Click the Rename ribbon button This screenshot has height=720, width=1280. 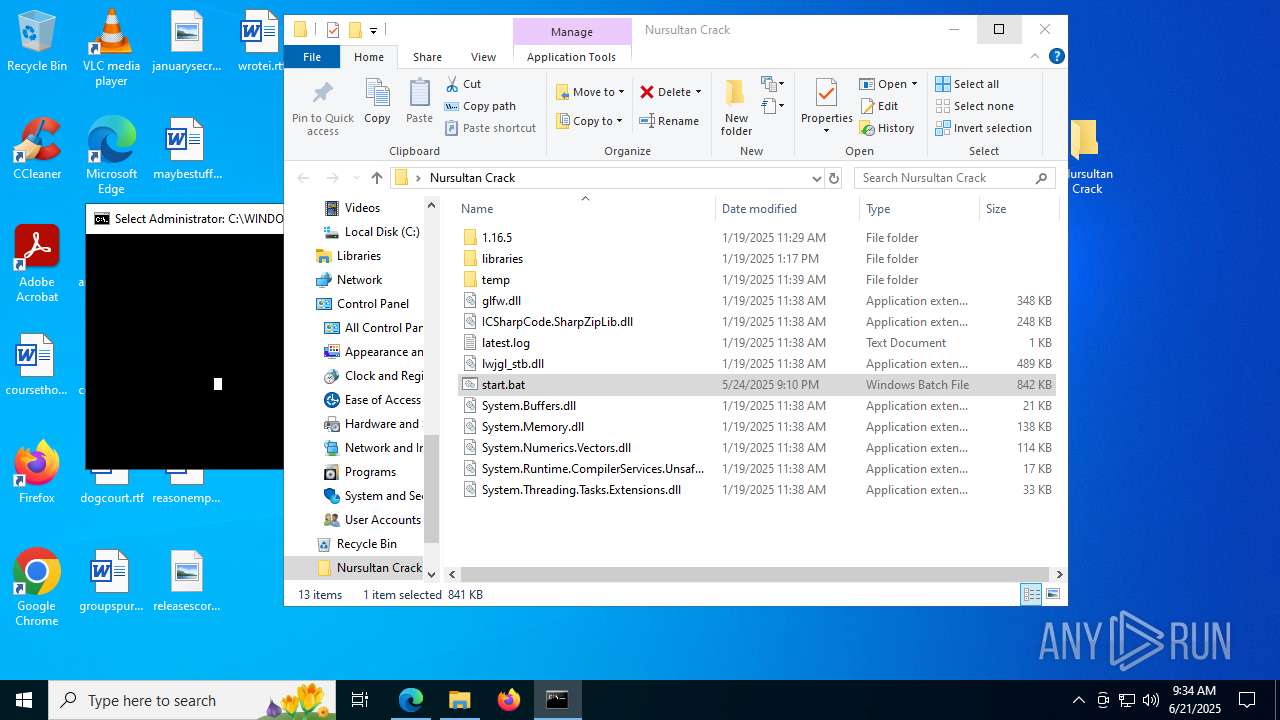pyautogui.click(x=669, y=121)
